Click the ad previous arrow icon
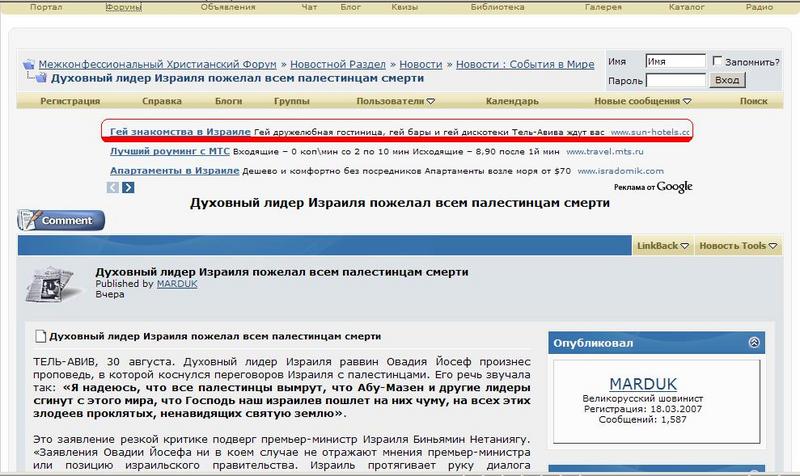Image resolution: width=800 pixels, height=476 pixels. click(115, 187)
